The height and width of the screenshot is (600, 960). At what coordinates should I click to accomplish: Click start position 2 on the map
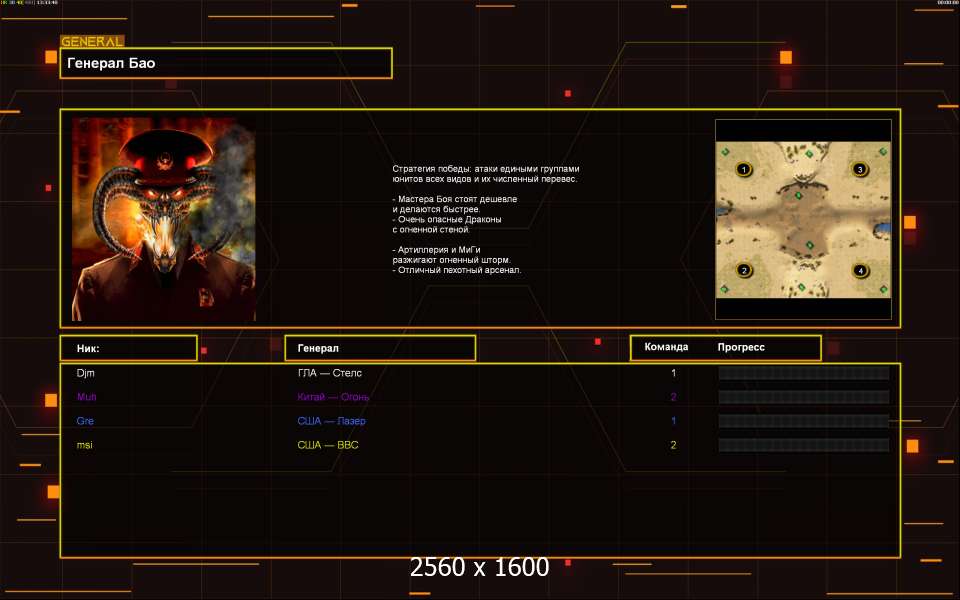(x=744, y=270)
